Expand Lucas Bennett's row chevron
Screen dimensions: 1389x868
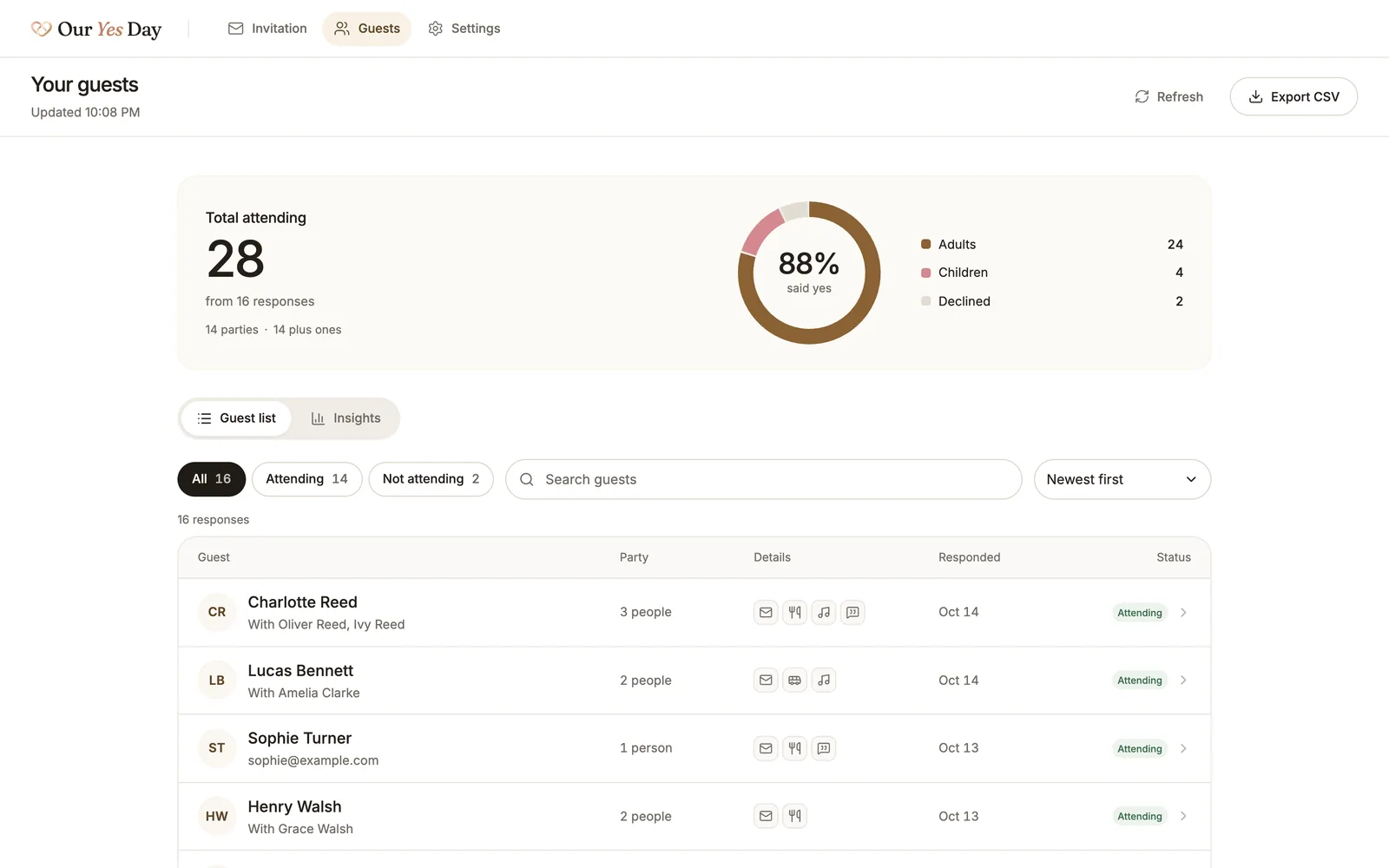(x=1183, y=681)
